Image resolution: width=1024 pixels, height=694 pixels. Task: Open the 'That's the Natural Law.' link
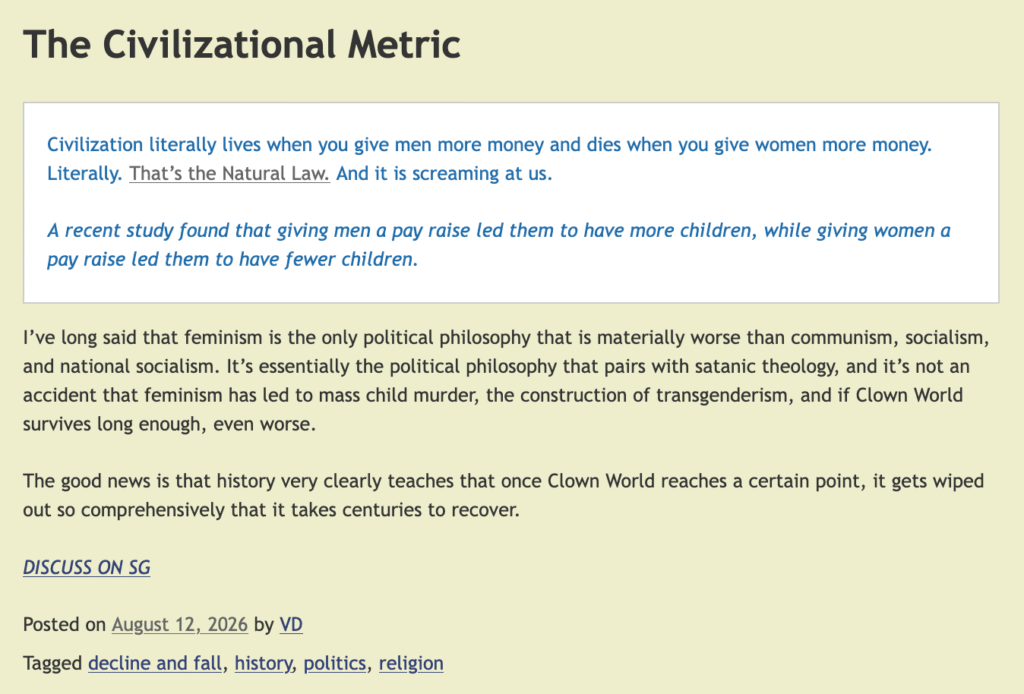click(x=229, y=174)
